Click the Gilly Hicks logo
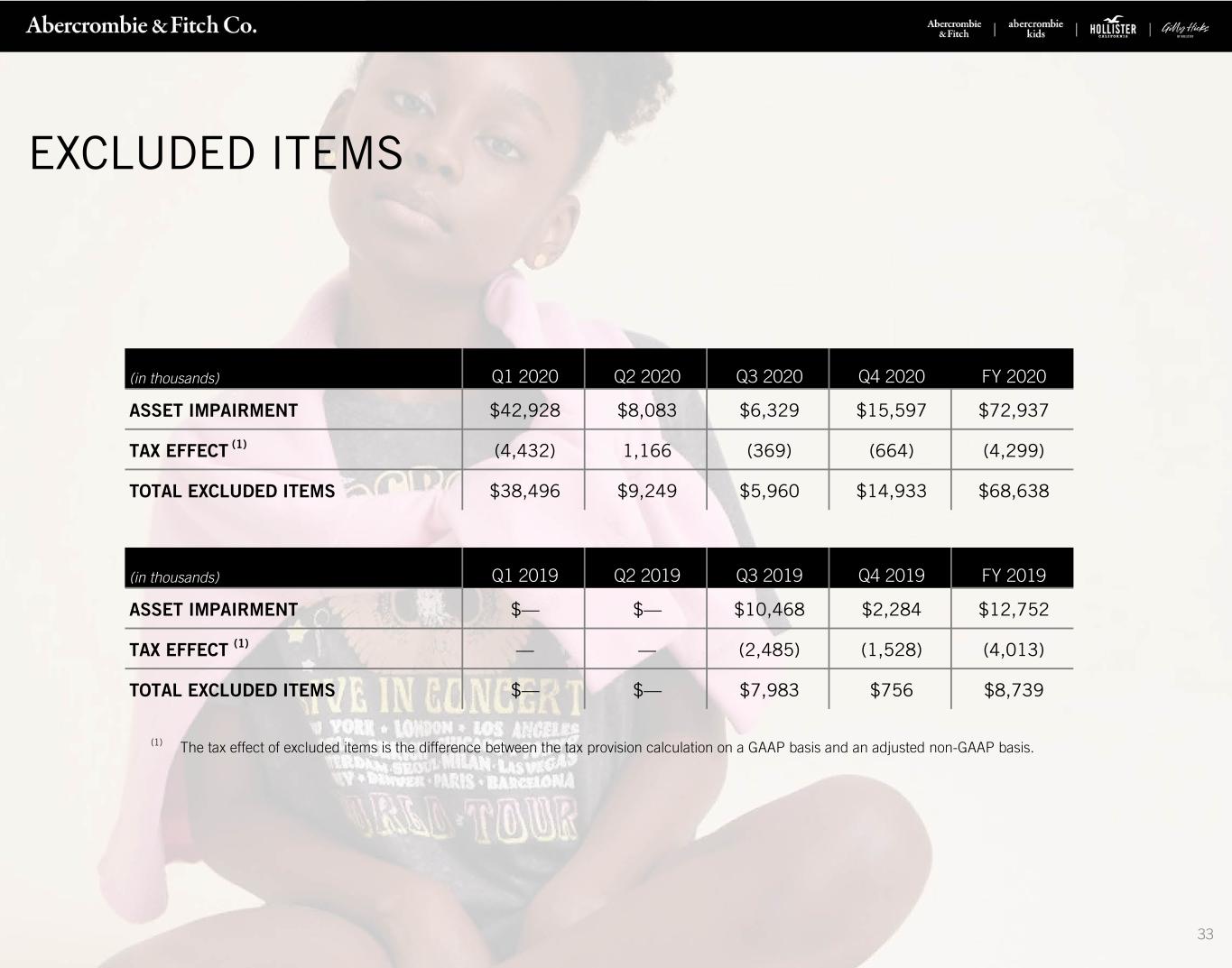 1184,29
